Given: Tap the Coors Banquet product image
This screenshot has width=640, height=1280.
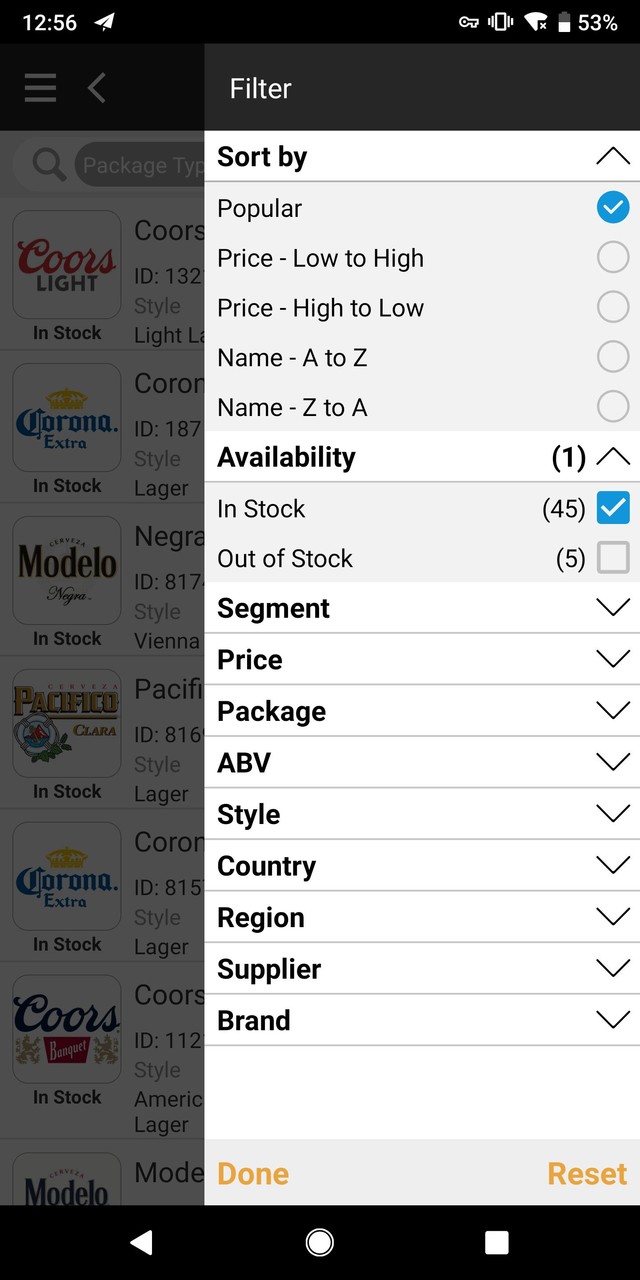Looking at the screenshot, I should tap(66, 1028).
